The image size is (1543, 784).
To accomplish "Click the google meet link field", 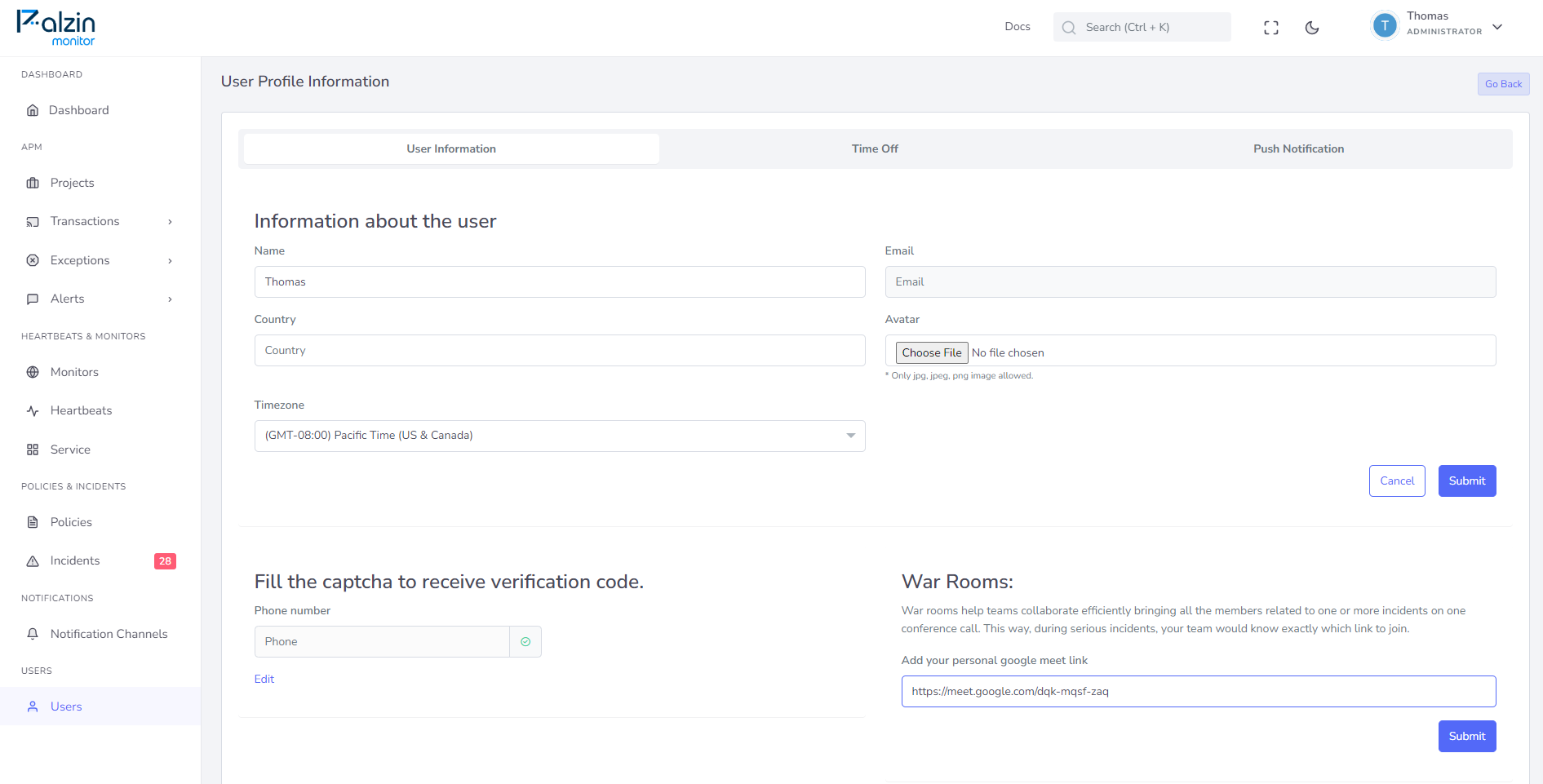I will coord(1199,691).
